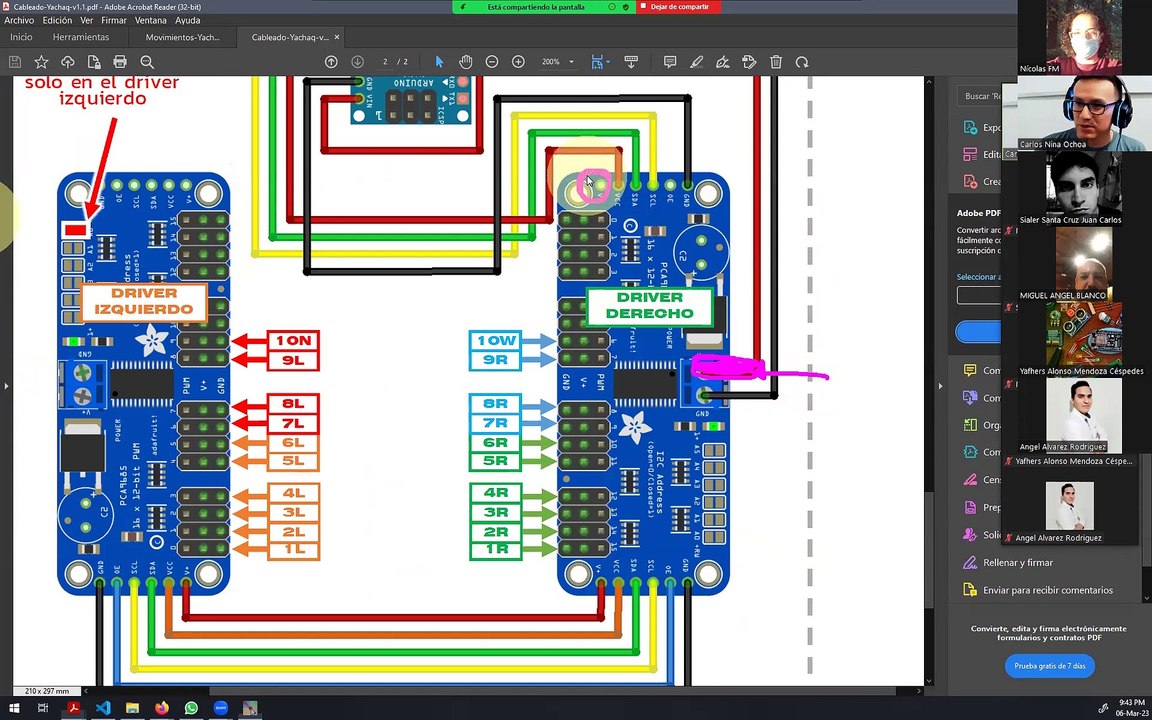This screenshot has width=1152, height=720.
Task: Collapse the right tools pane arrow
Action: point(940,386)
